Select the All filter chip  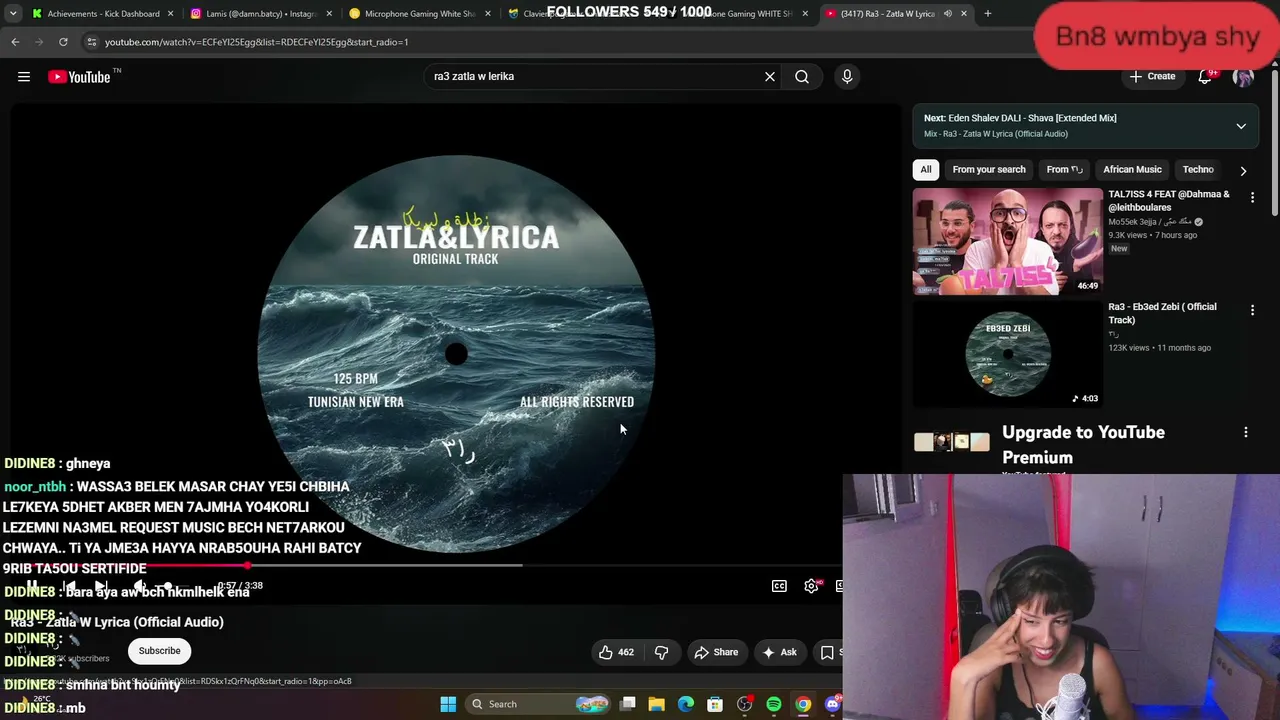pos(926,170)
